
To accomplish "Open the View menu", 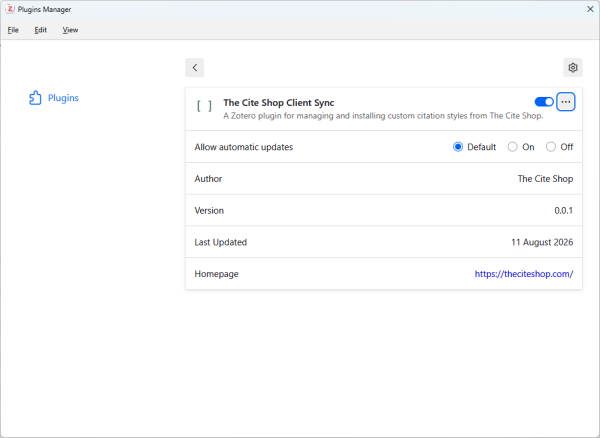I will [70, 30].
